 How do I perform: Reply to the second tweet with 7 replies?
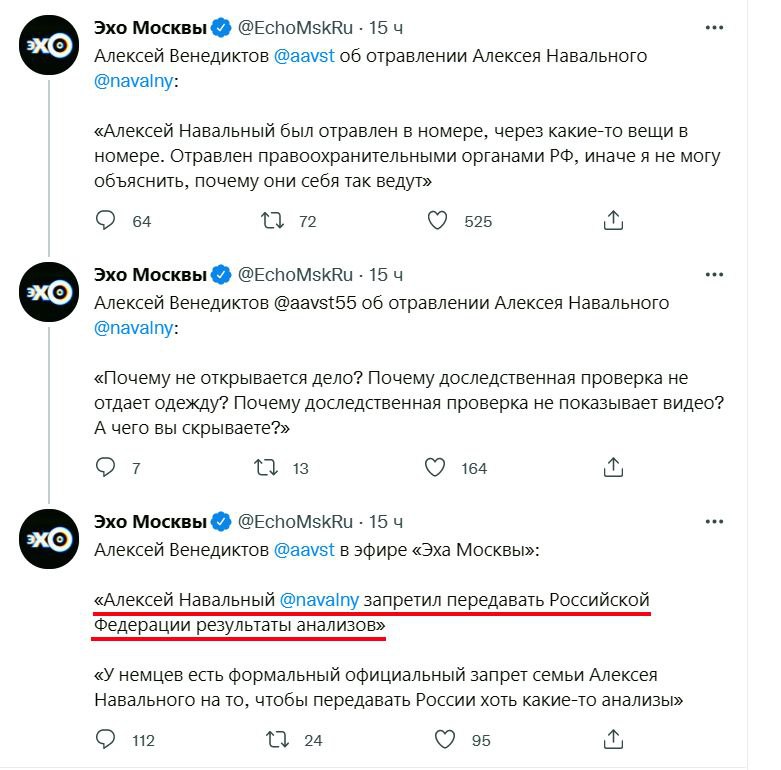pos(106,467)
